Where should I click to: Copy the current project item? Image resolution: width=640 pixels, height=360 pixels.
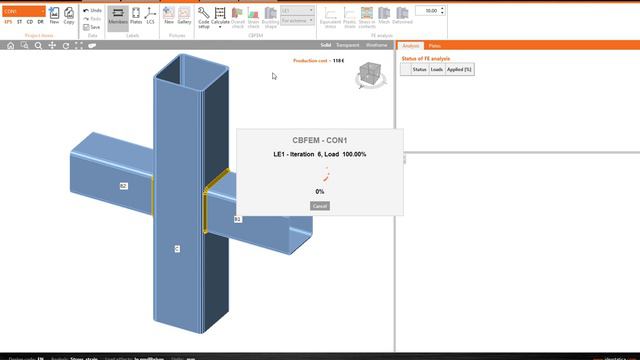pyautogui.click(x=69, y=16)
